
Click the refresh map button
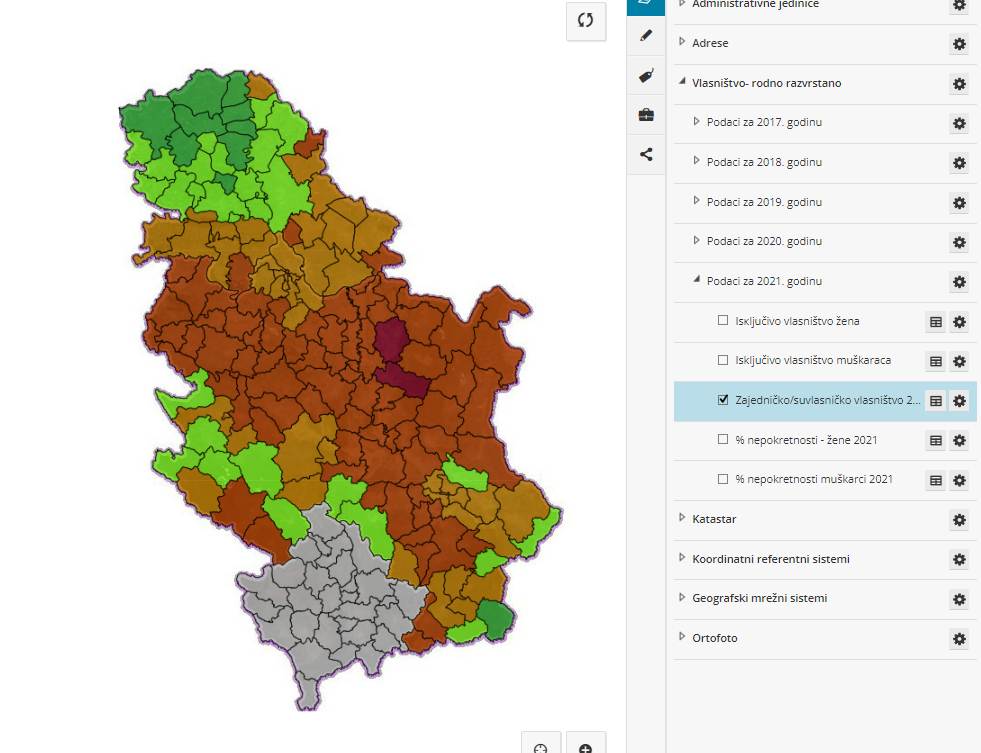[x=586, y=21]
